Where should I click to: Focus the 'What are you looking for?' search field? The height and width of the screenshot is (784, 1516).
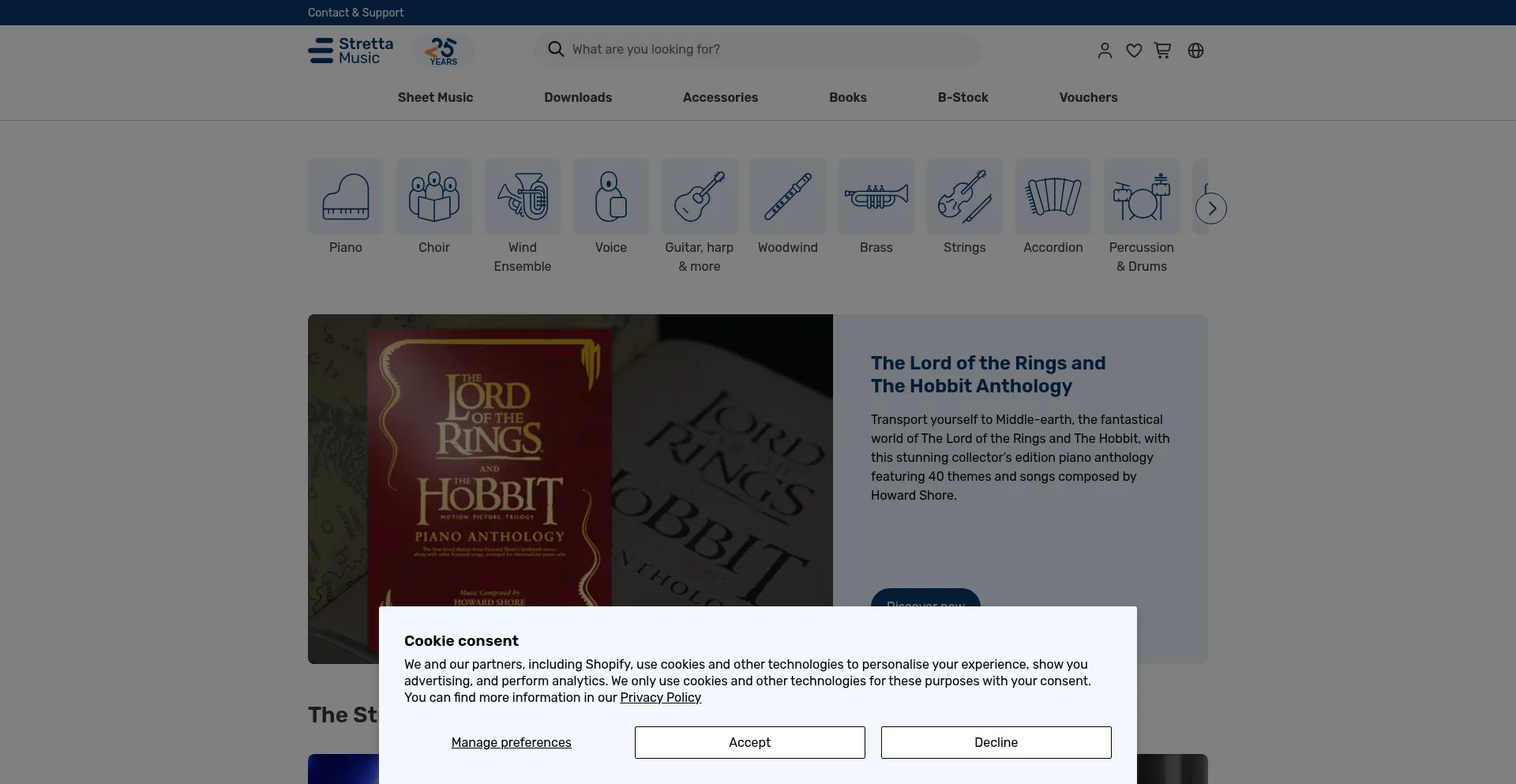coord(756,49)
